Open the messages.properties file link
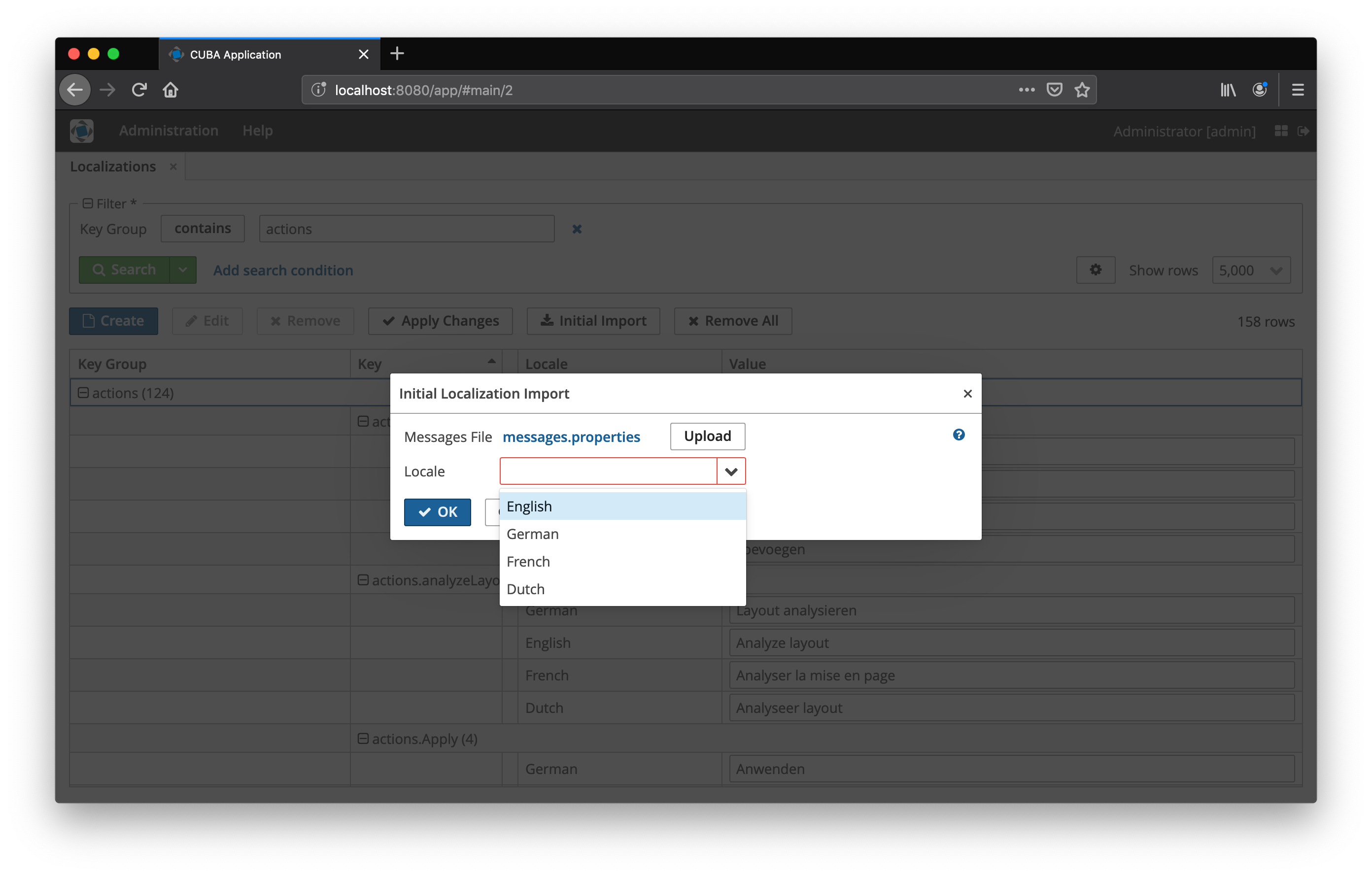Screen dimensions: 1372x876 point(571,437)
